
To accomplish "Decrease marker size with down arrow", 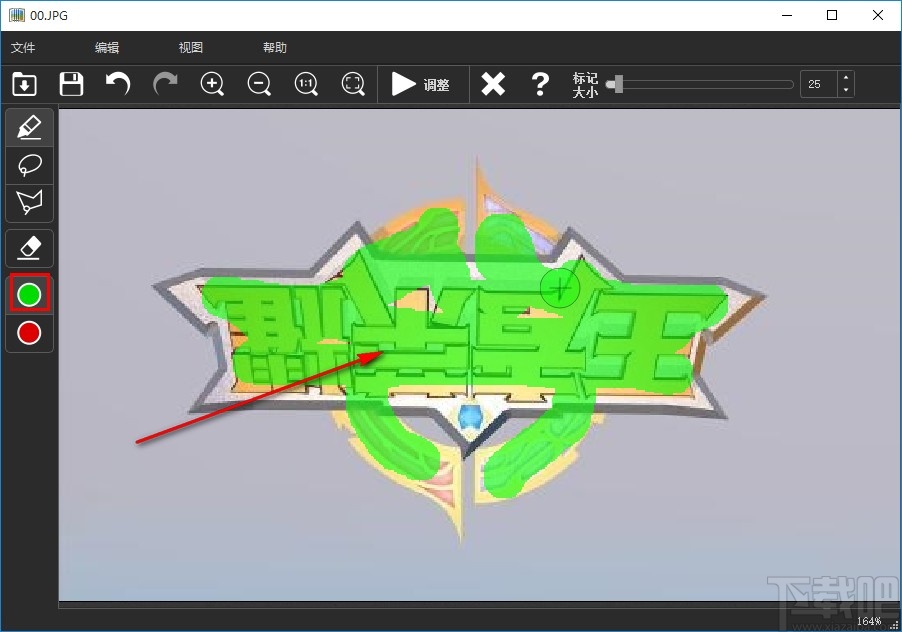I will pos(846,91).
